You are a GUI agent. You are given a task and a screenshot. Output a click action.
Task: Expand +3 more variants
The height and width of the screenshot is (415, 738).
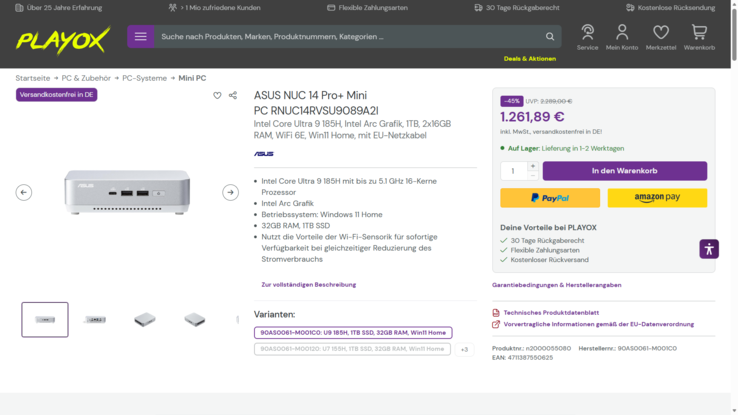464,350
